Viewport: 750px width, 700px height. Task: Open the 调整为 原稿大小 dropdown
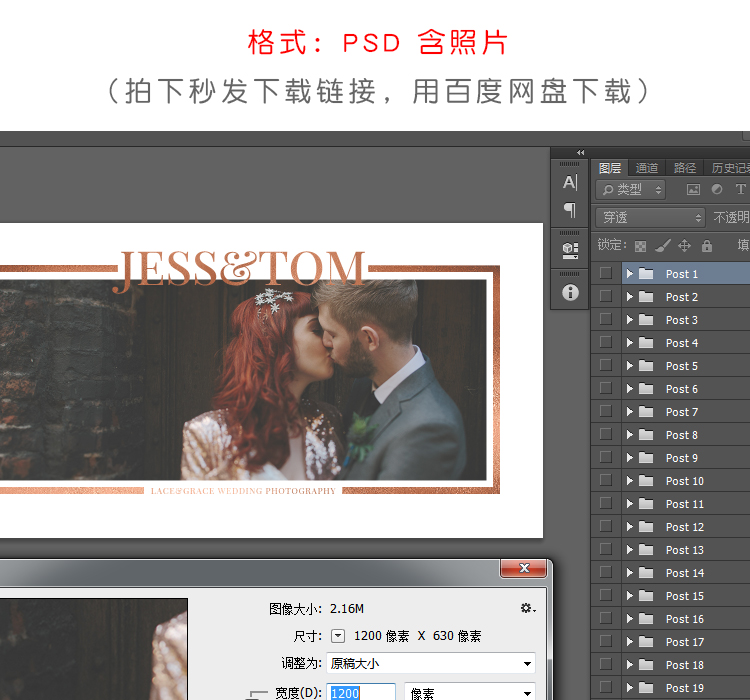[430, 663]
